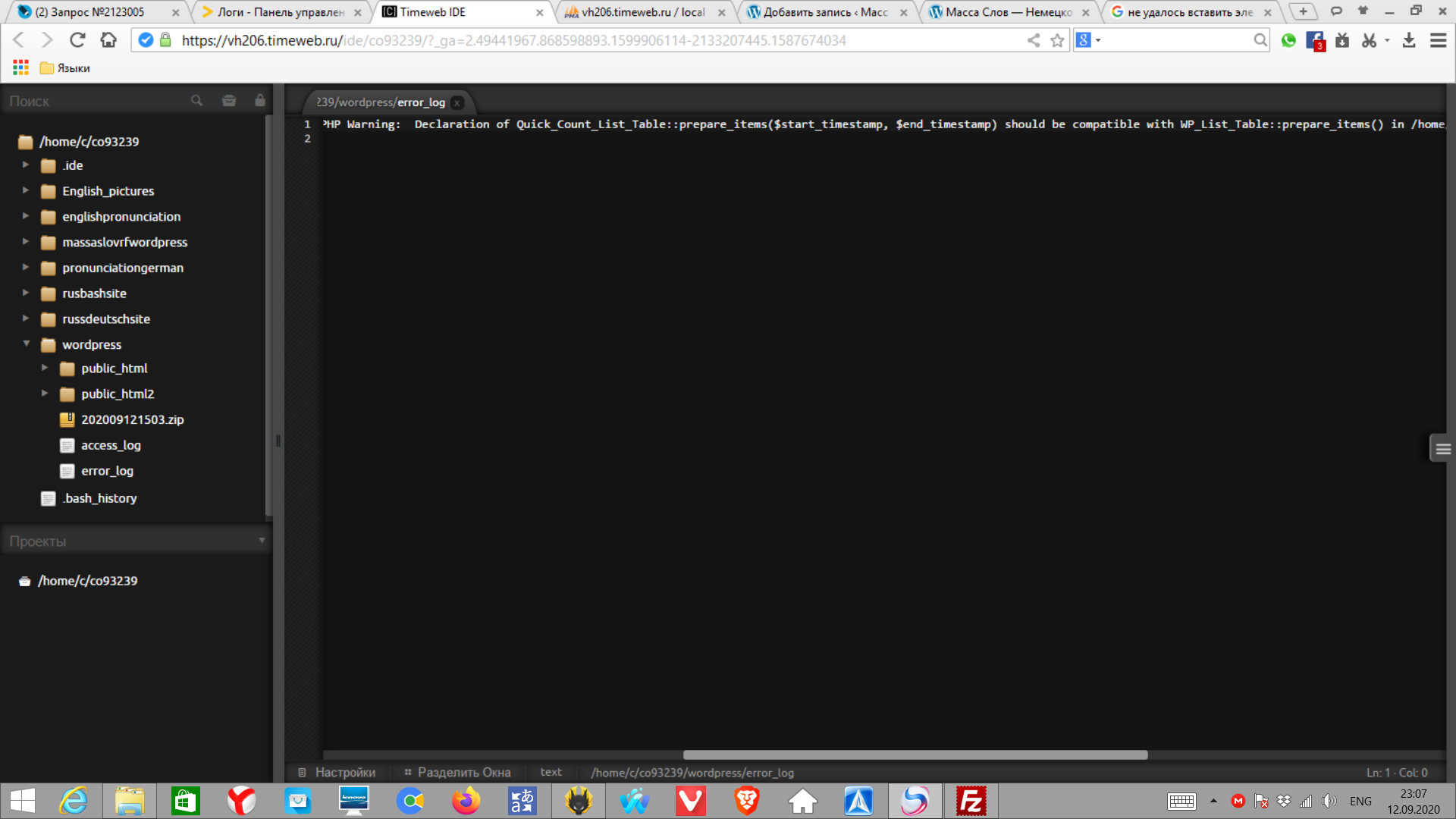Click the horizontal scrollbar of editor
The image size is (1456, 819).
click(x=915, y=755)
